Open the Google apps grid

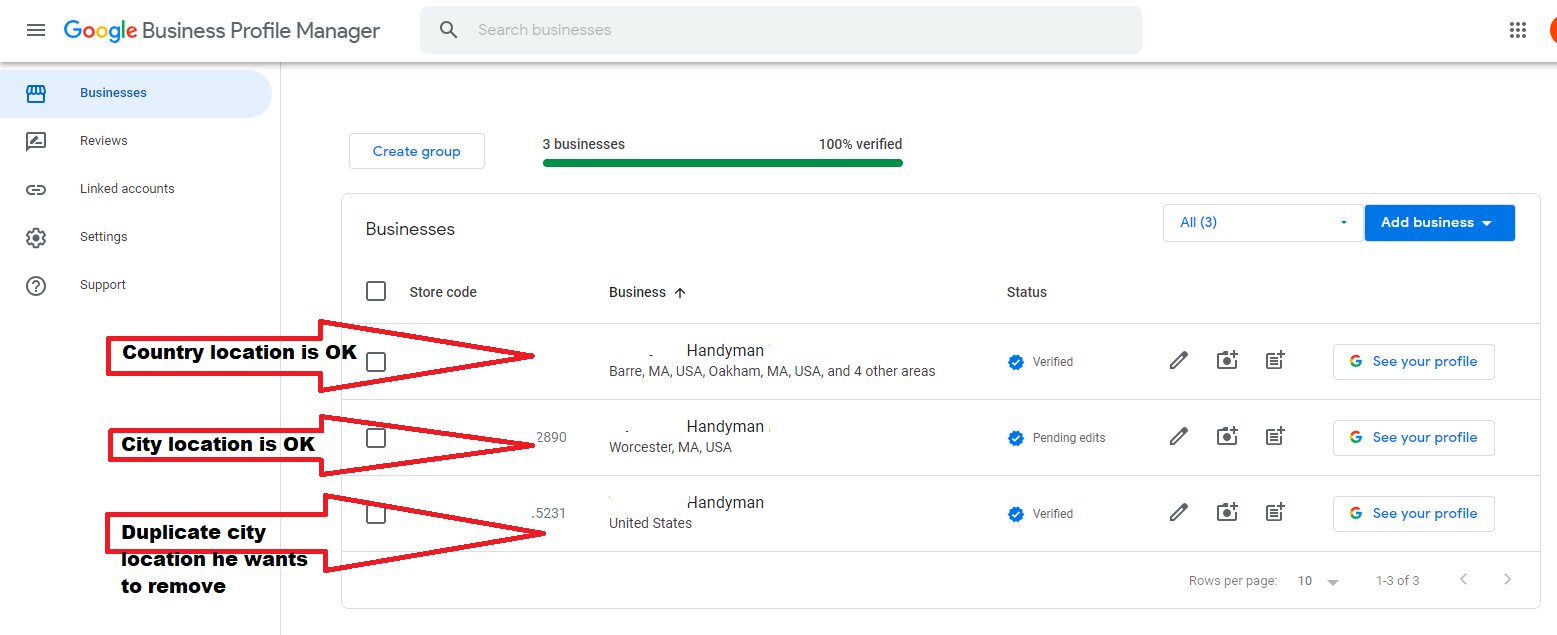coord(1518,30)
